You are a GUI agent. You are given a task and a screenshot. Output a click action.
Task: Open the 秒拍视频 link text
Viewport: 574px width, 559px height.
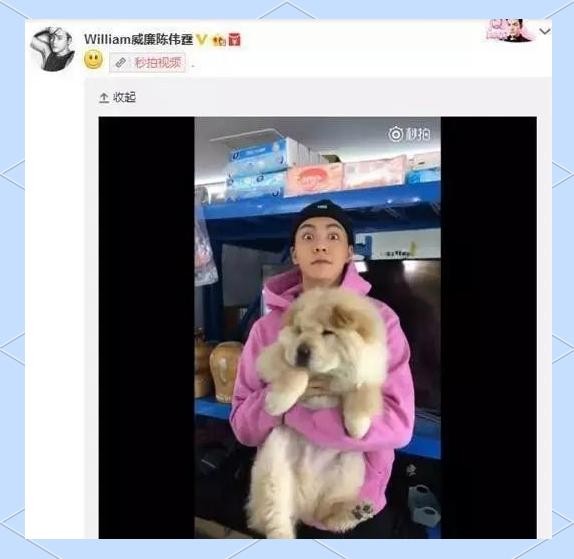(158, 63)
